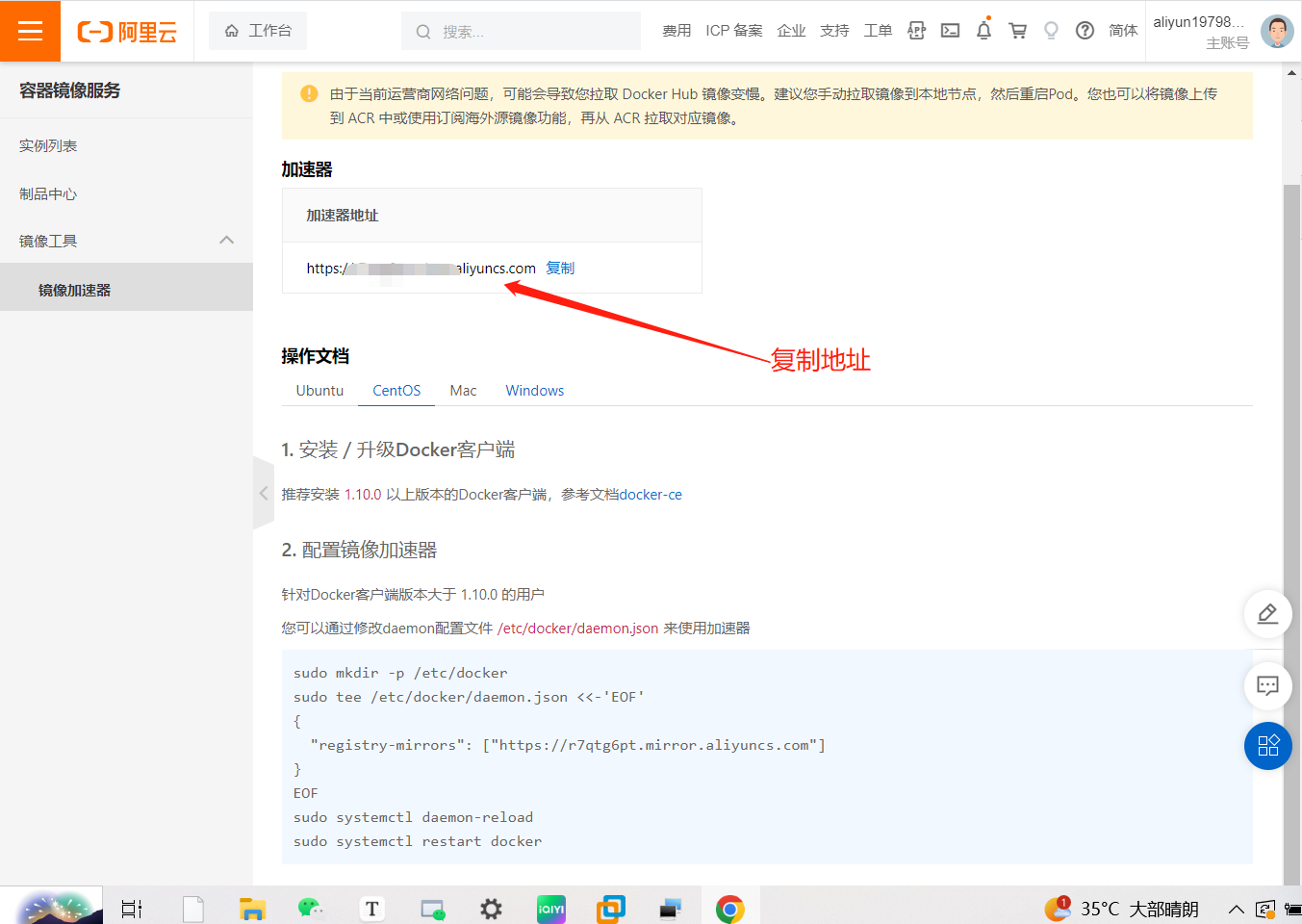Click the 'sudo systemctl restart docker' line
1302x924 pixels.
(x=418, y=841)
